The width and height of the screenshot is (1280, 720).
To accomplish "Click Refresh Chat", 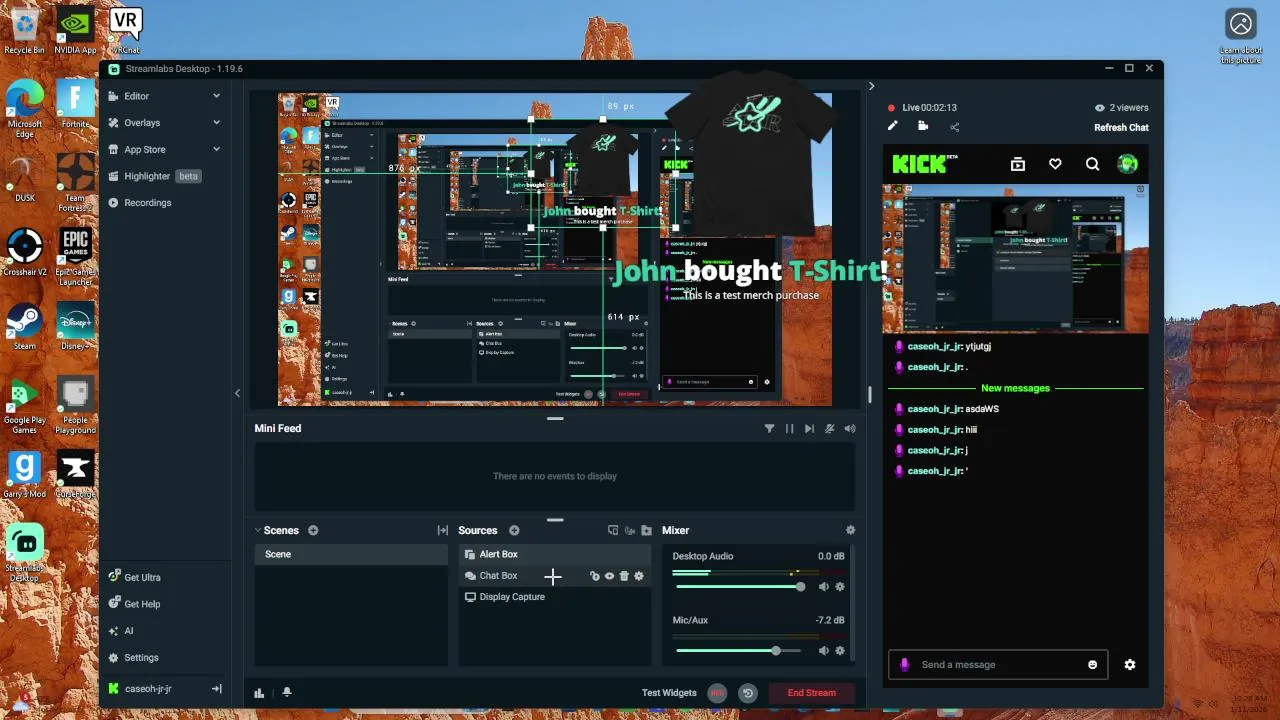I will 1121,128.
